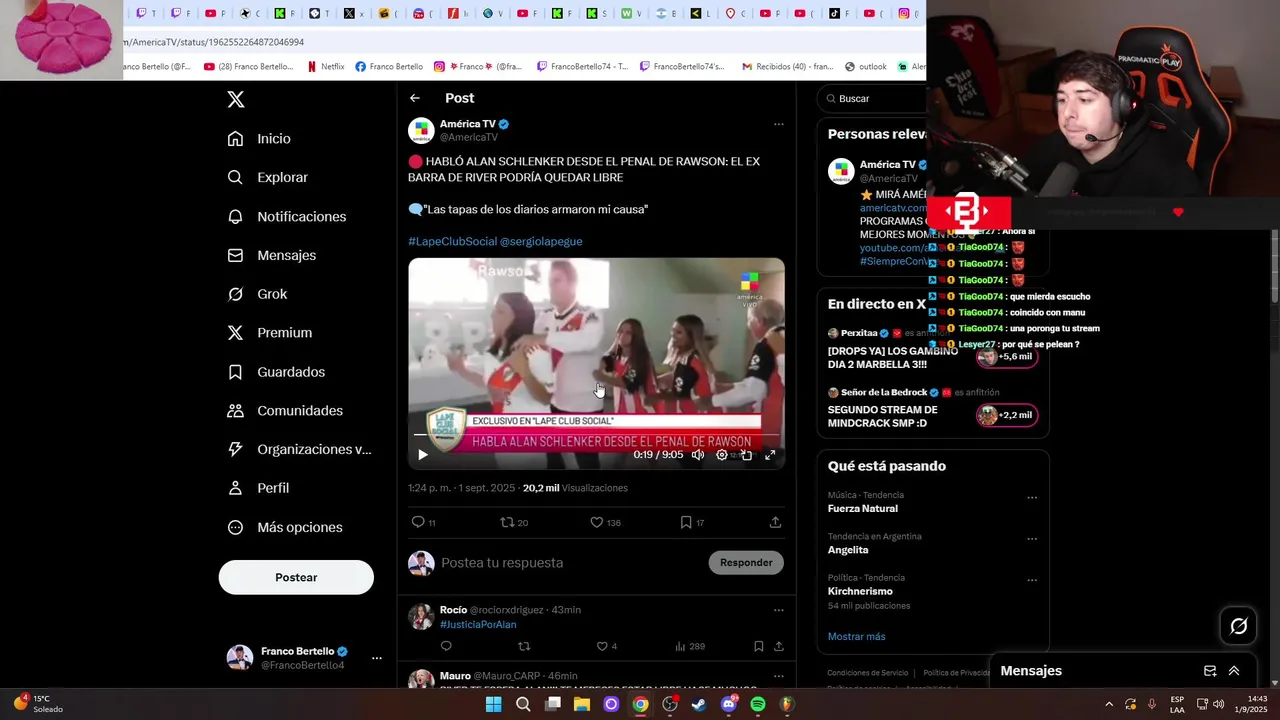
Task: Like Rocío's reply with 4 likes
Action: point(607,647)
